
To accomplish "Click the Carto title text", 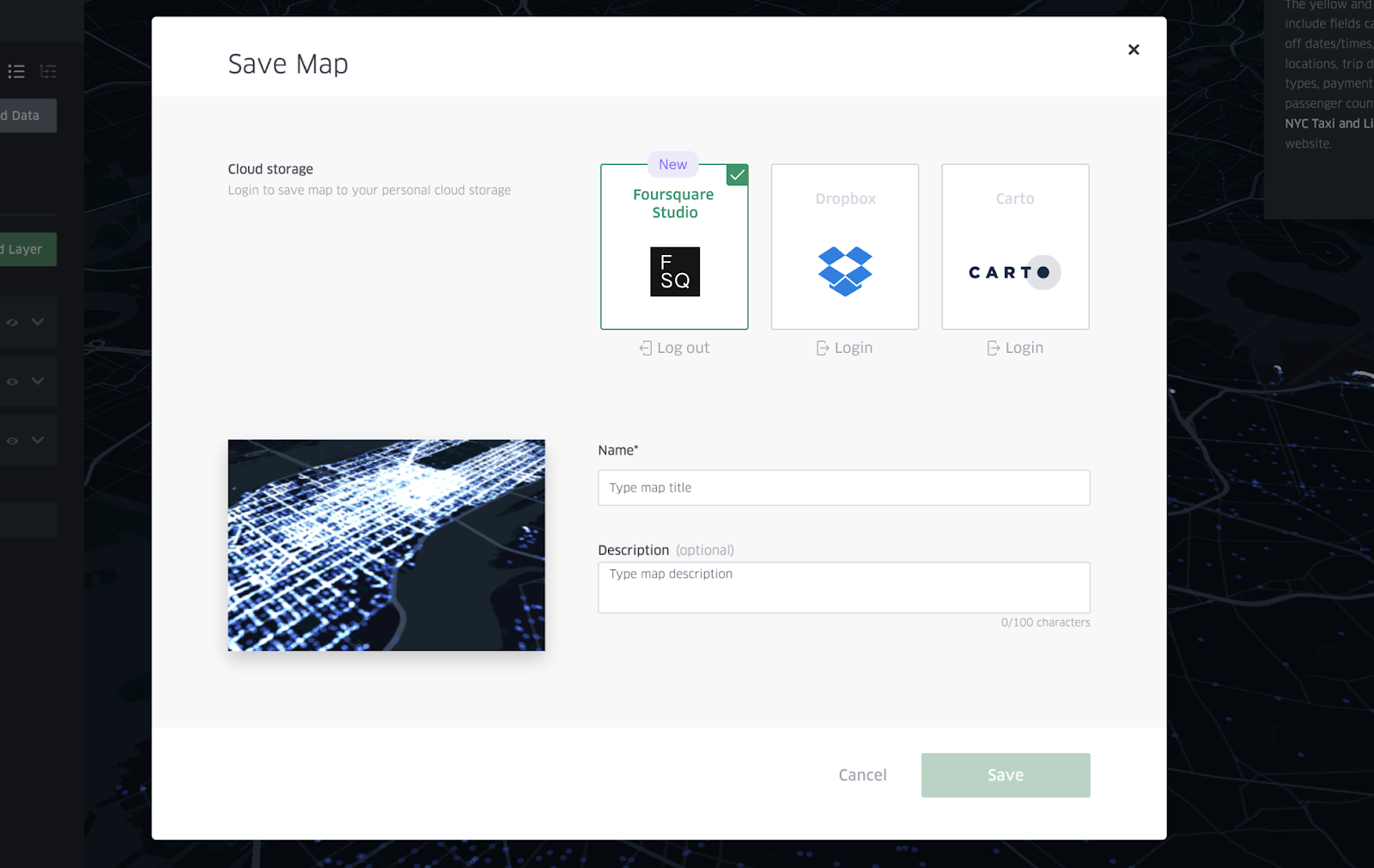I will pyautogui.click(x=1015, y=198).
